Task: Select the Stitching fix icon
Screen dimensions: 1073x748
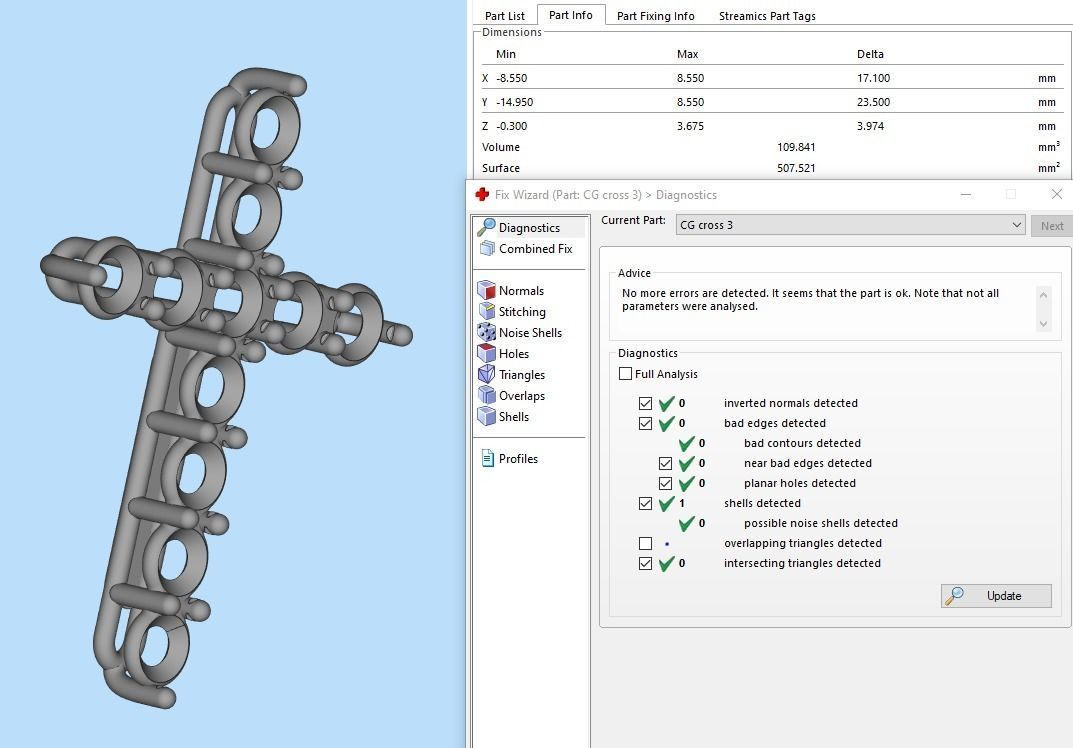Action: (x=486, y=311)
